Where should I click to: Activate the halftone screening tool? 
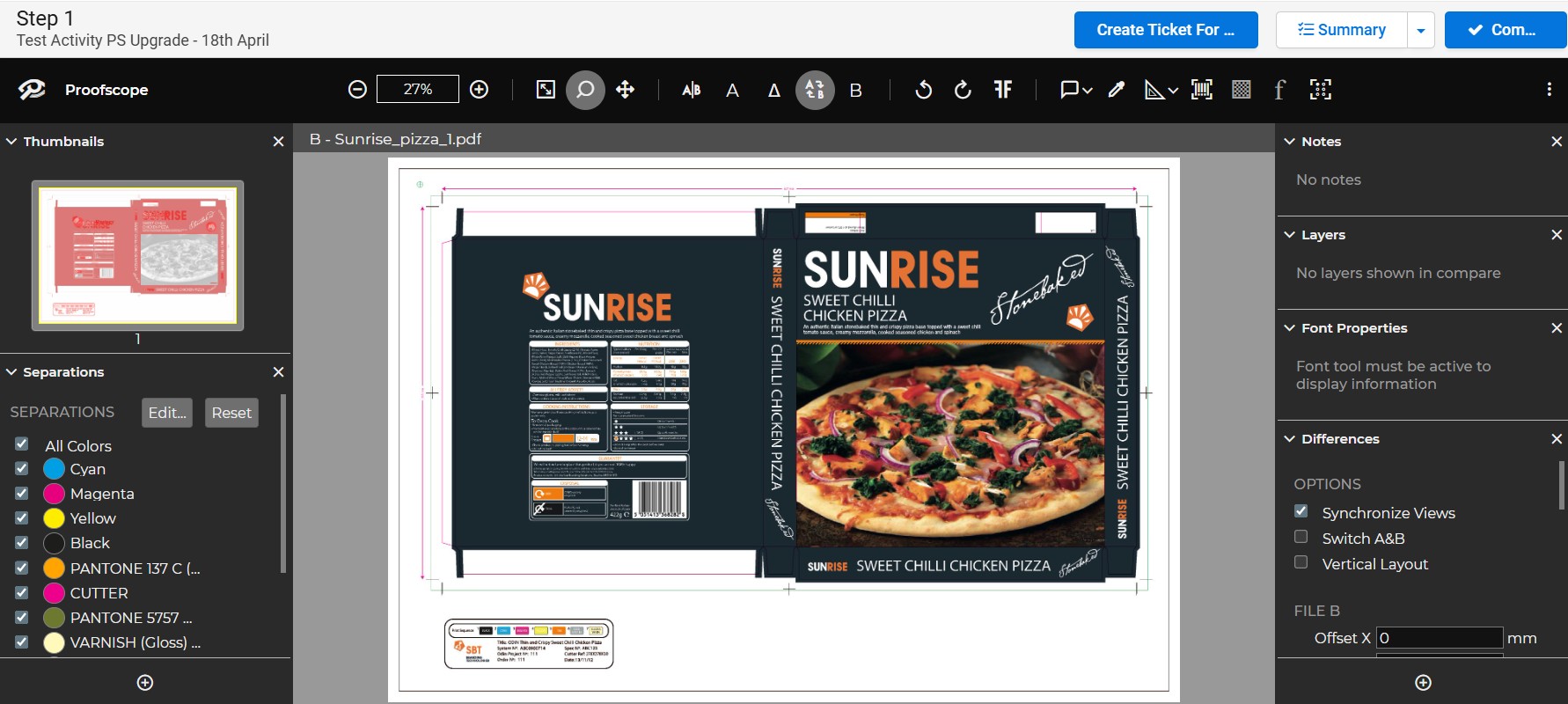[1242, 90]
